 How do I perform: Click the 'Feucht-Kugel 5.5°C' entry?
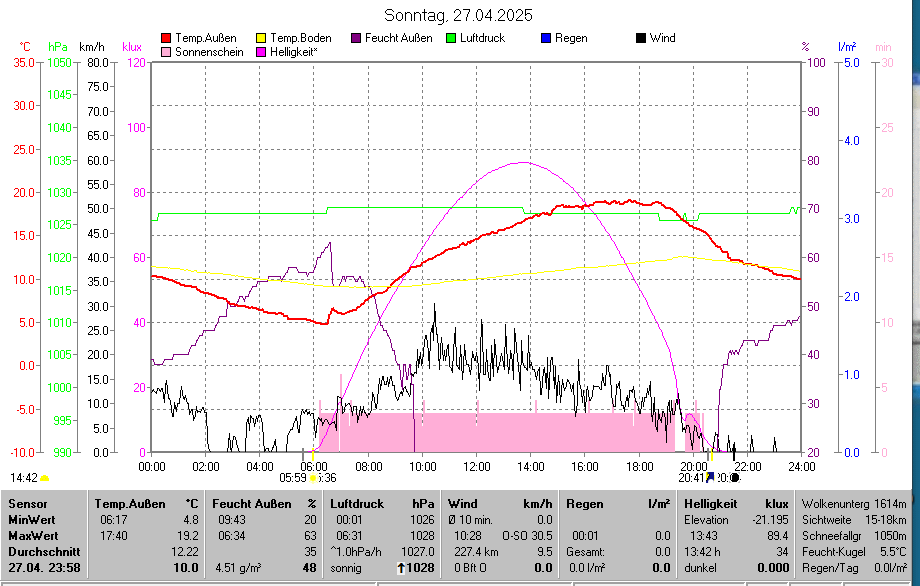(854, 552)
